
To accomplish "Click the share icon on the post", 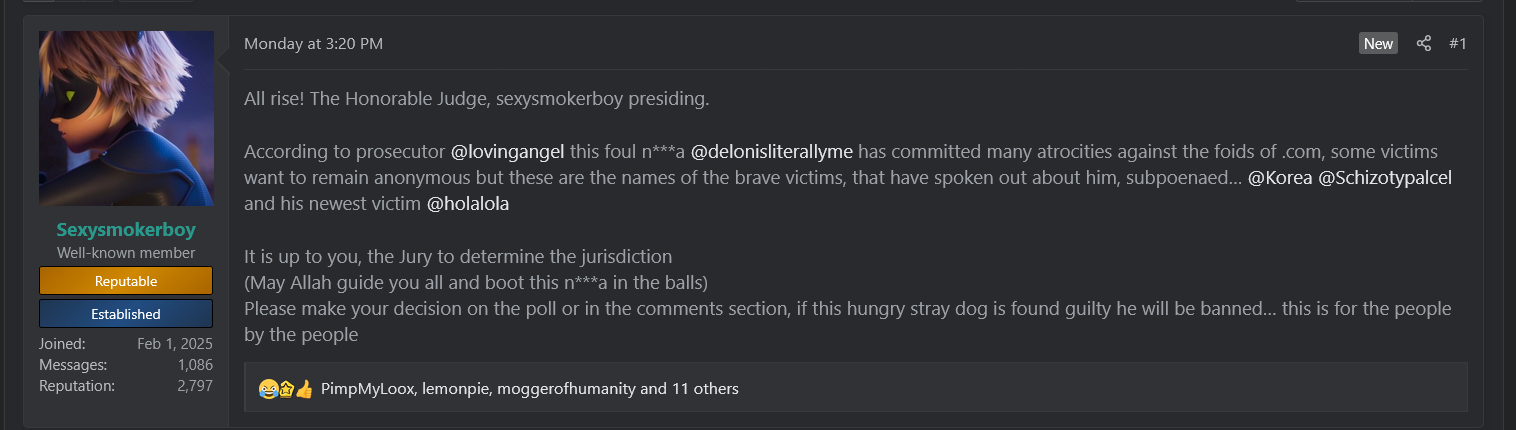I will click(1424, 44).
